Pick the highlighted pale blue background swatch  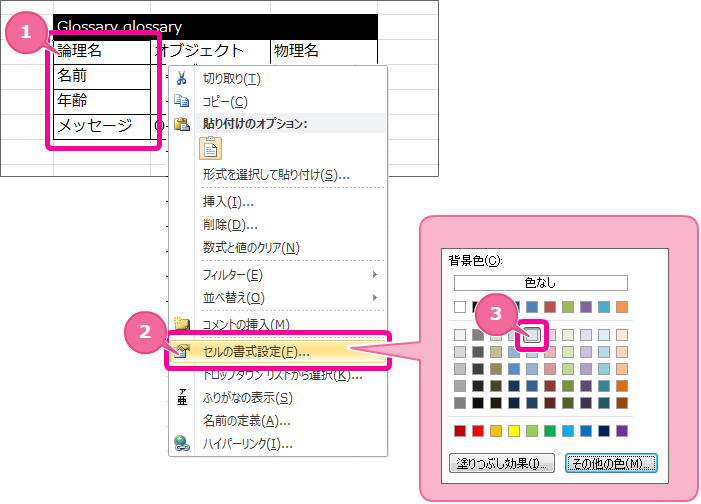pyautogui.click(x=532, y=335)
